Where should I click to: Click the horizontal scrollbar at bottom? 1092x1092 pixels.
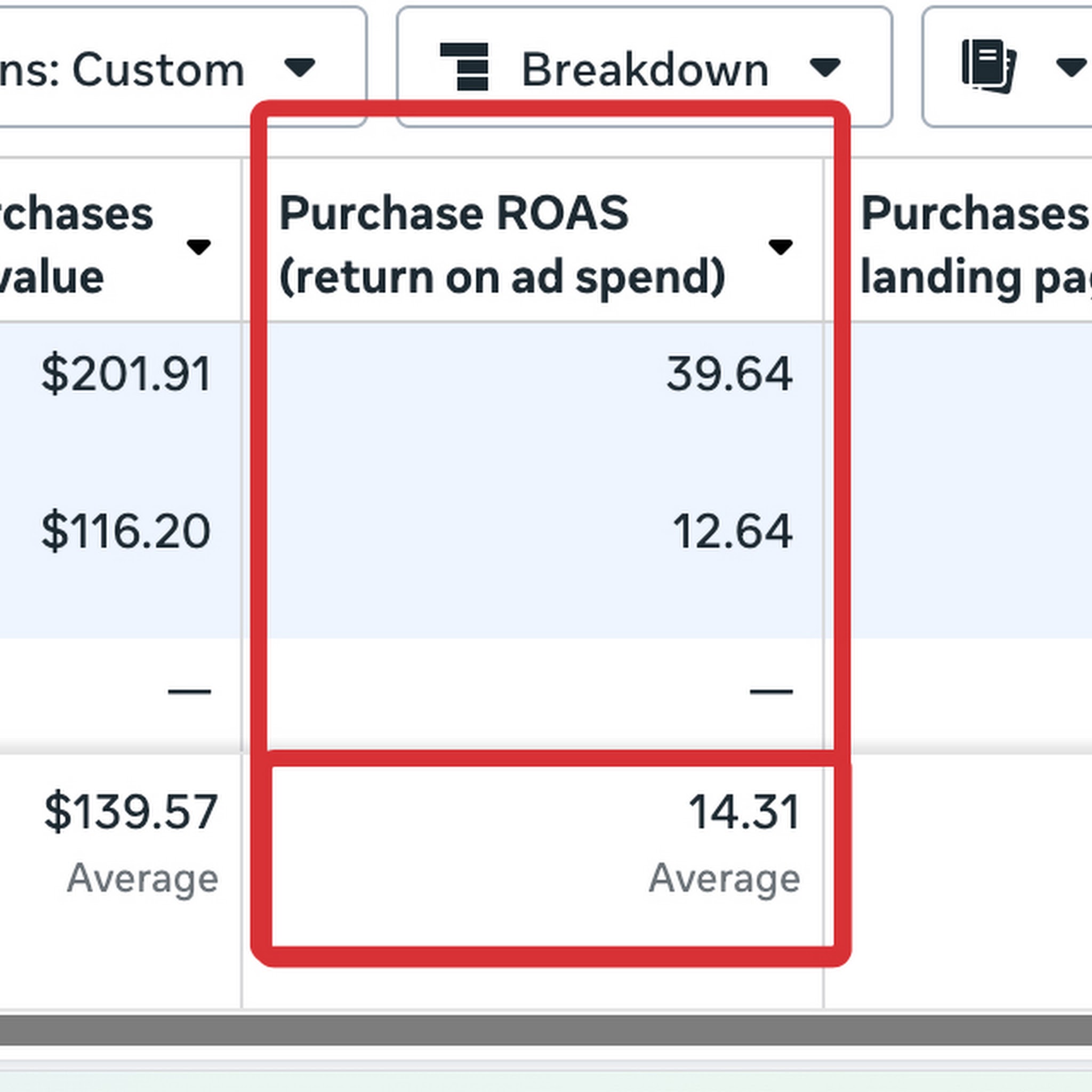click(546, 1030)
